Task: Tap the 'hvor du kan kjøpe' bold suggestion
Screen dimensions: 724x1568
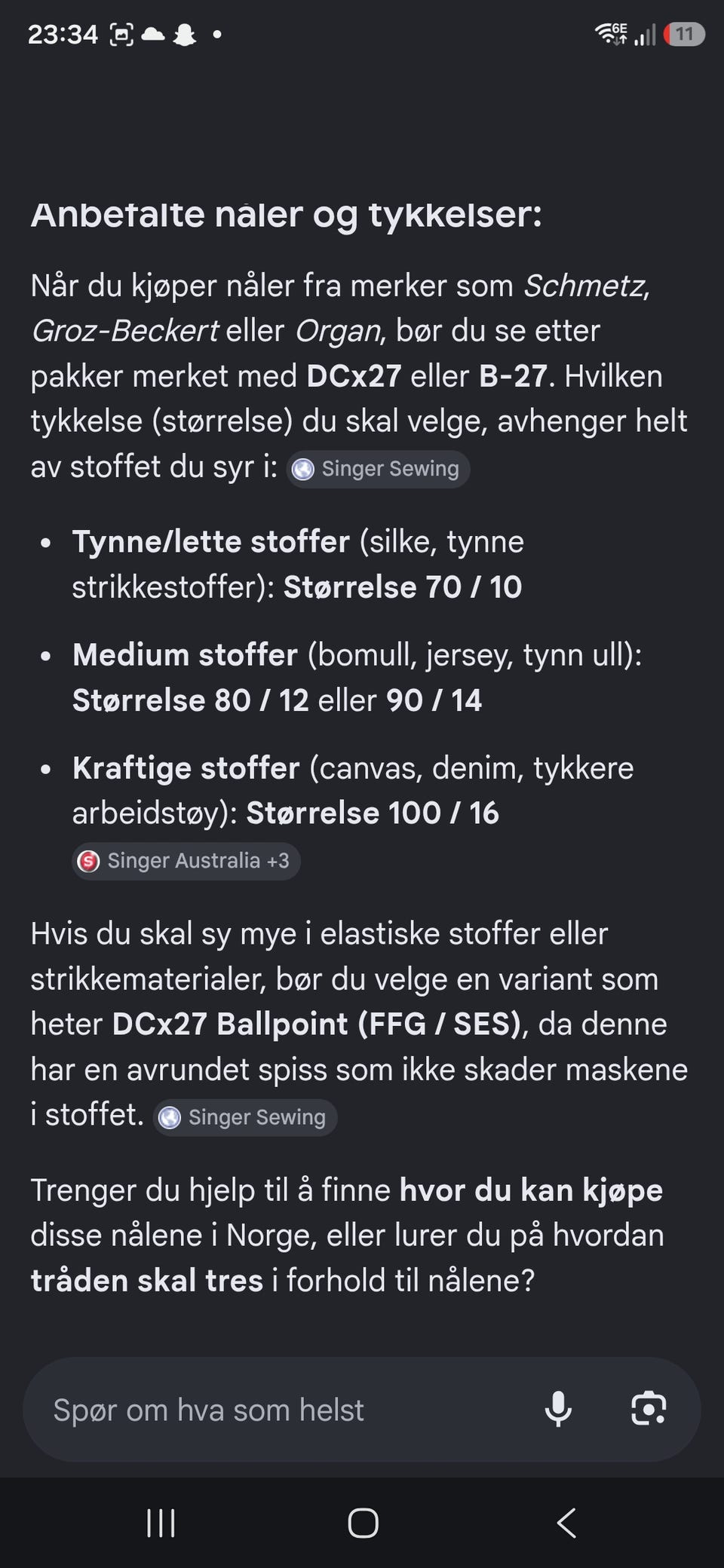Action: click(531, 1190)
